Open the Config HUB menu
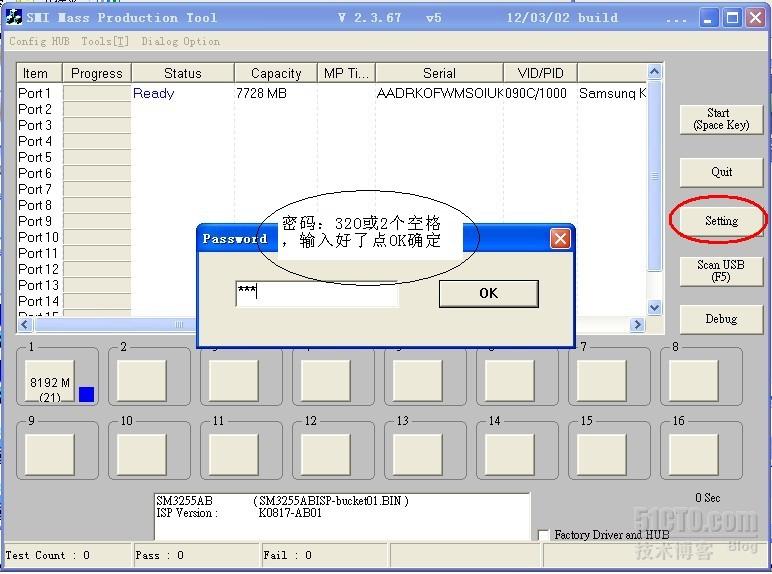The height and width of the screenshot is (574, 772). point(39,41)
